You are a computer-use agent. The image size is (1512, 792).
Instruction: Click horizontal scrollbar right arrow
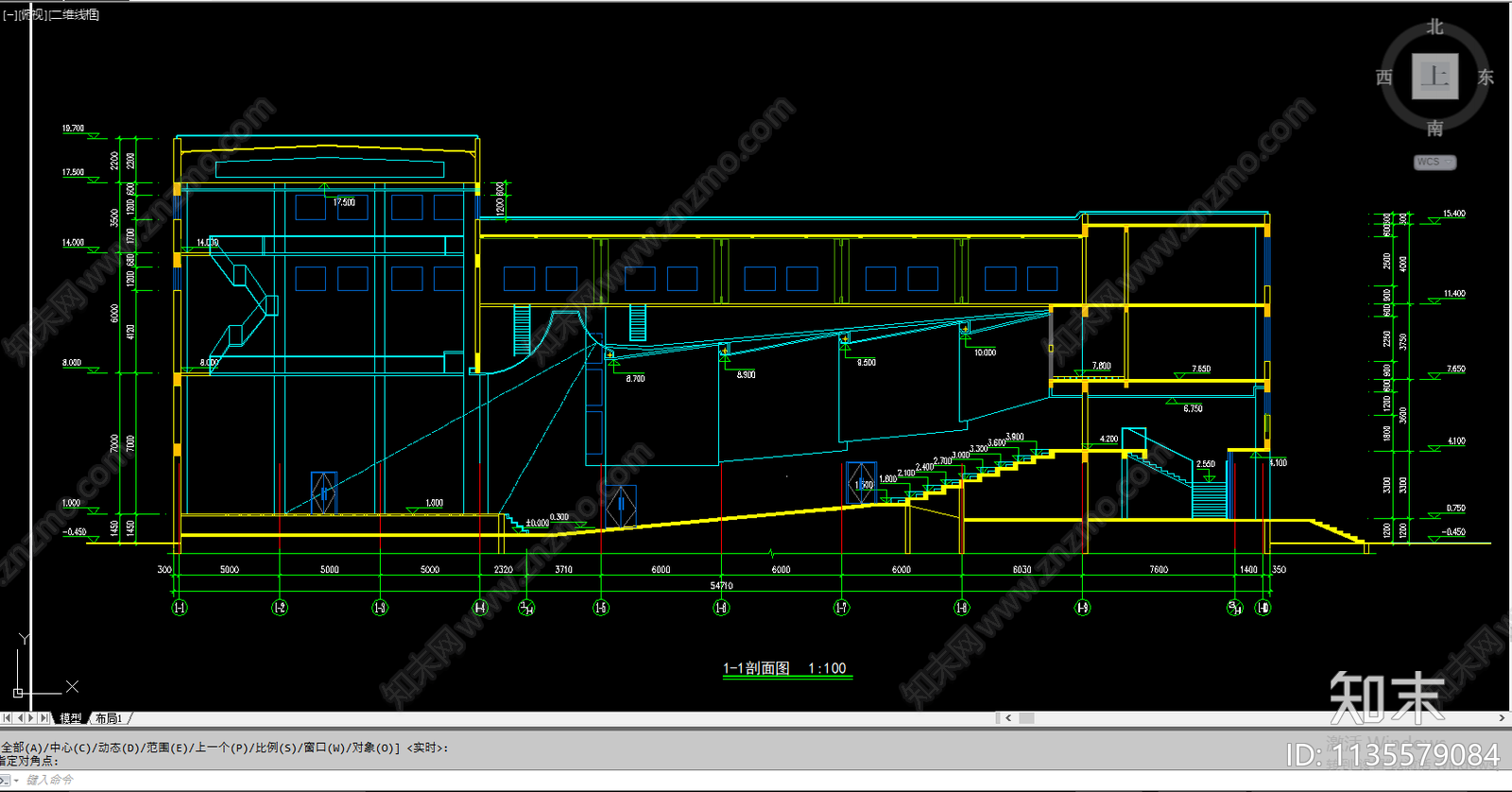pyautogui.click(x=1503, y=718)
